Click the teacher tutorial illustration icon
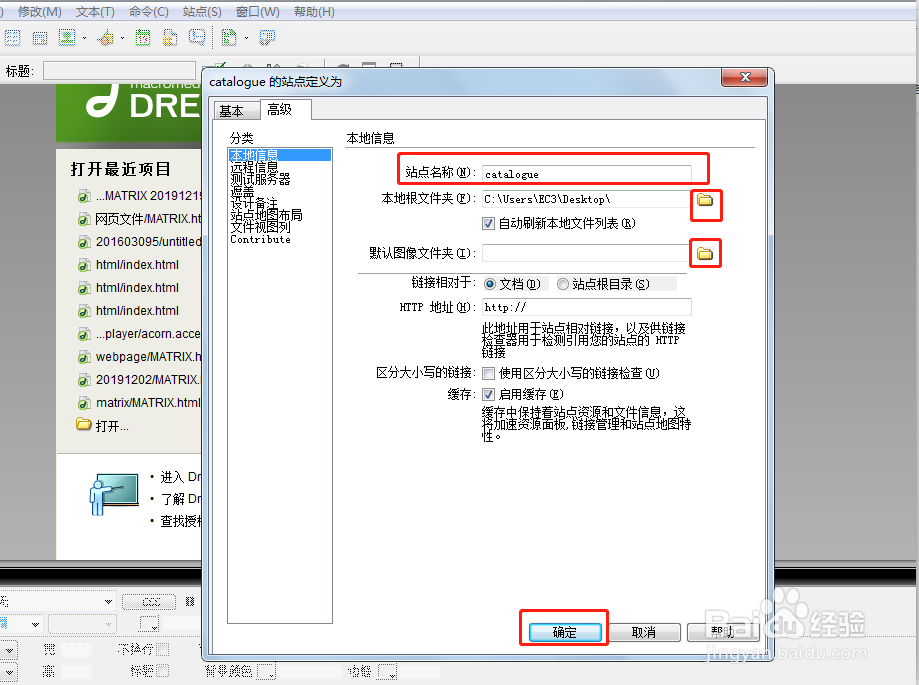Viewport: 919px width, 685px height. click(114, 495)
